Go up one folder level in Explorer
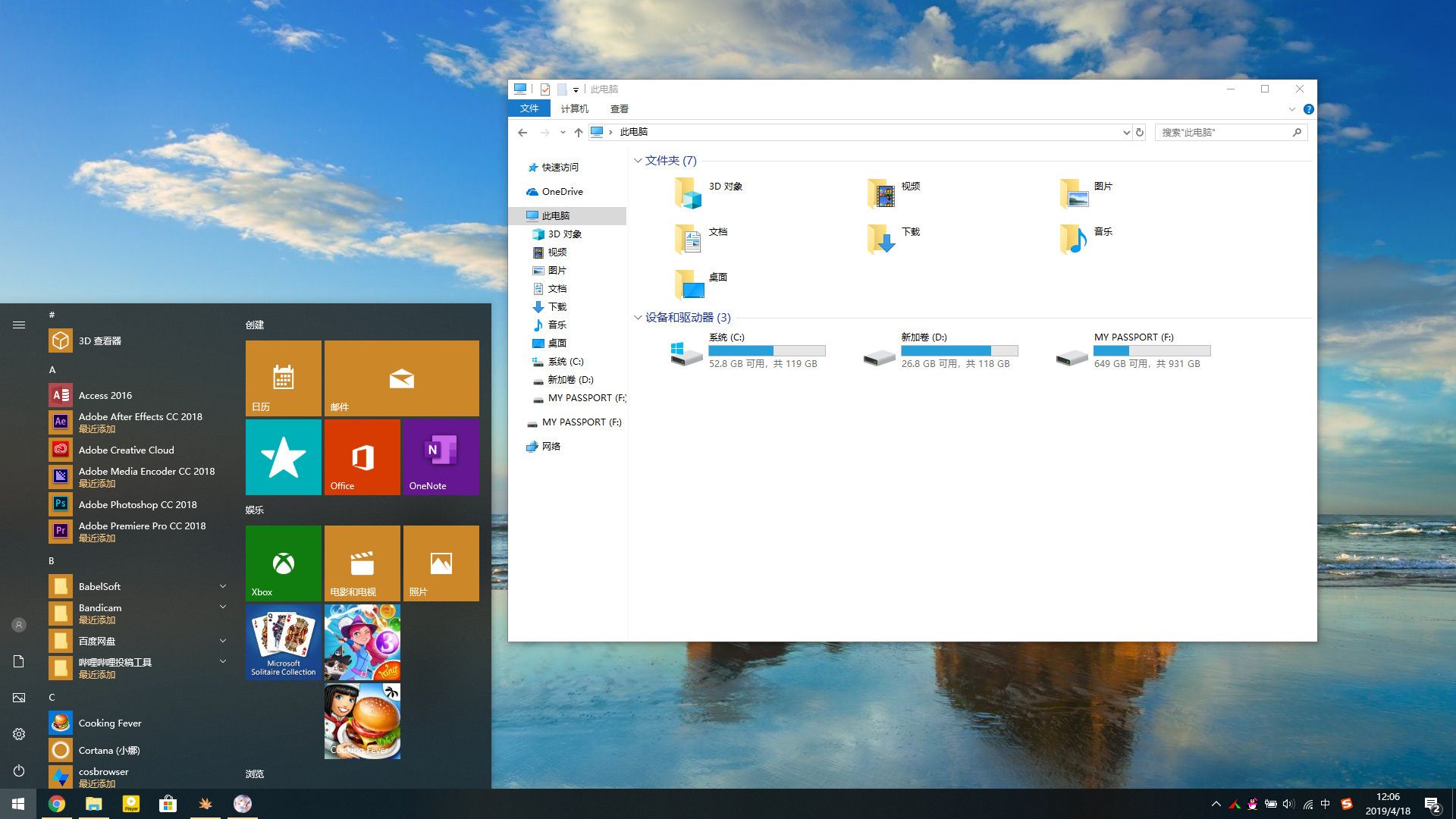This screenshot has height=819, width=1456. click(578, 132)
